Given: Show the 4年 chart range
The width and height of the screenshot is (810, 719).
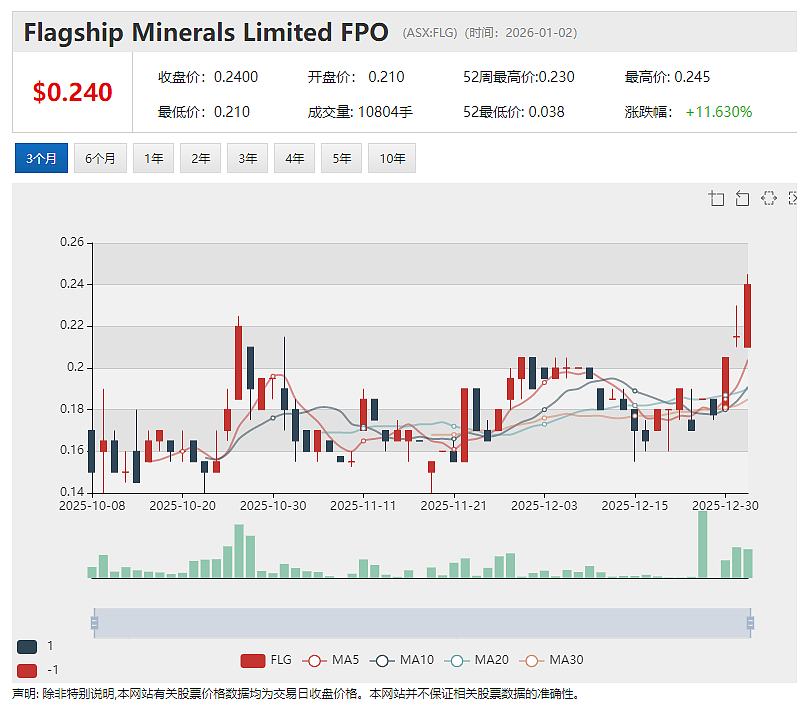Looking at the screenshot, I should point(294,158).
